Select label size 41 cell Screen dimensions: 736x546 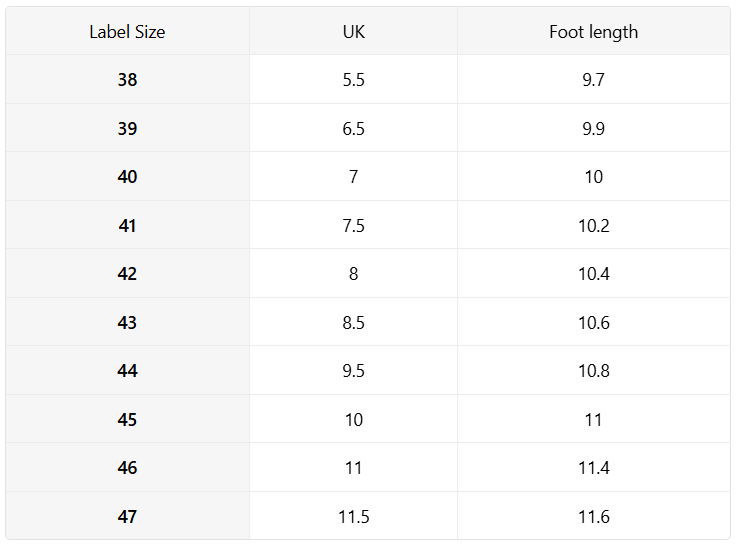[127, 225]
